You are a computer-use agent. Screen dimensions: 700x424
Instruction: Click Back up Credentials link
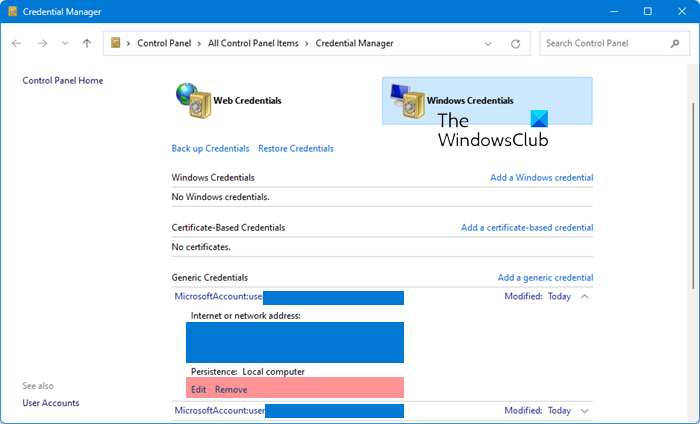click(210, 149)
